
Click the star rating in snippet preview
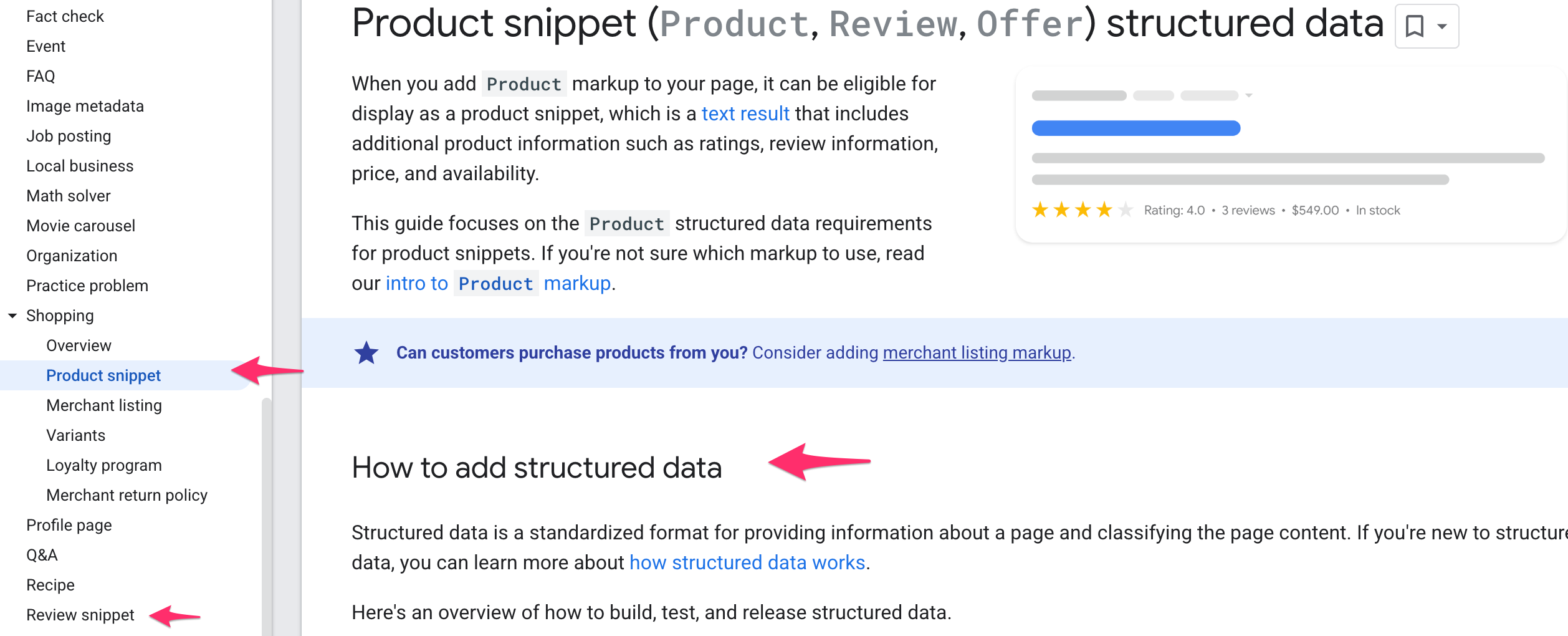(x=1081, y=210)
